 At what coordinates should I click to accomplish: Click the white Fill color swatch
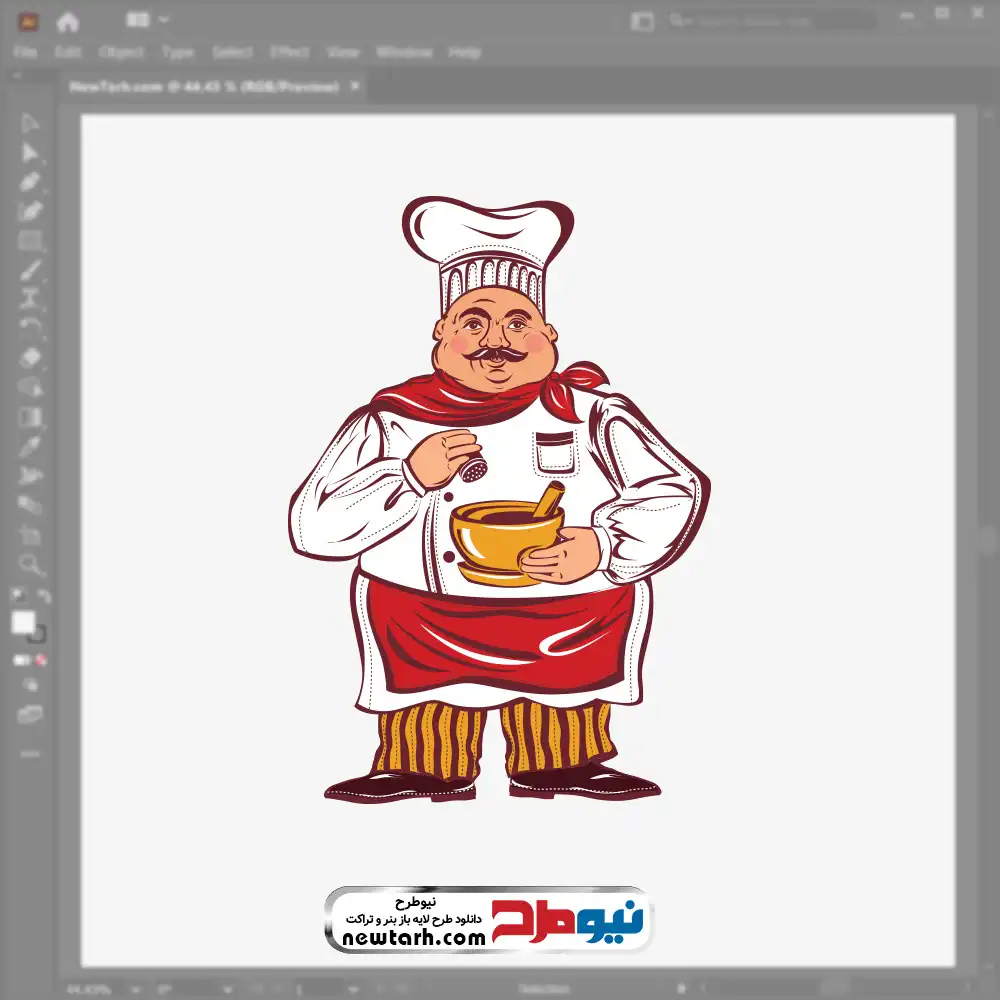click(x=23, y=622)
